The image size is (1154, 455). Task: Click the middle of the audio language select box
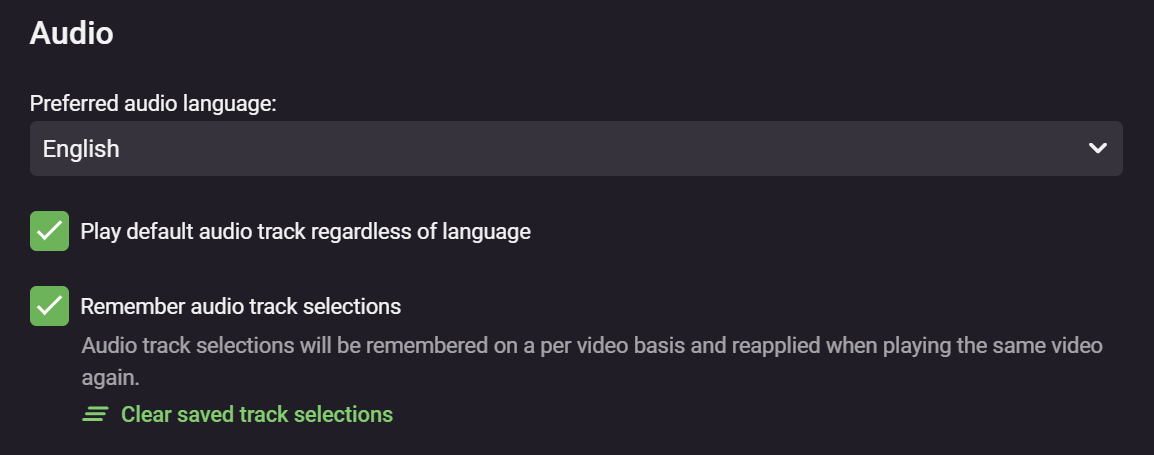pos(576,149)
